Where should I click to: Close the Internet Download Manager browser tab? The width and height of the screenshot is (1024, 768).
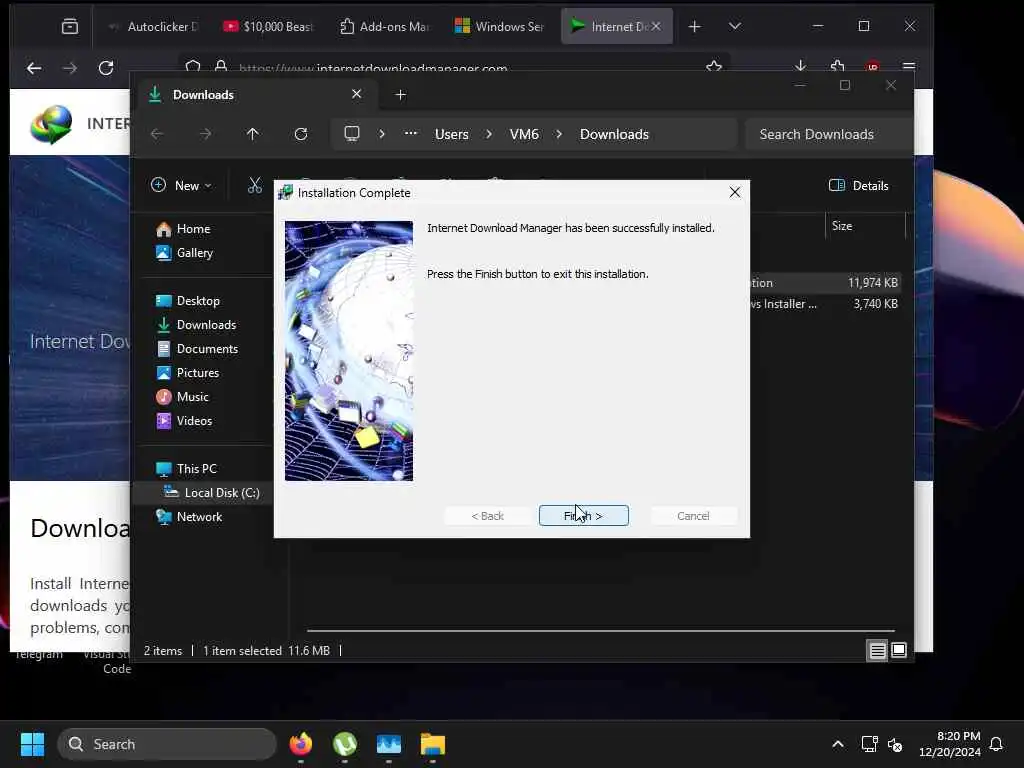tap(656, 26)
